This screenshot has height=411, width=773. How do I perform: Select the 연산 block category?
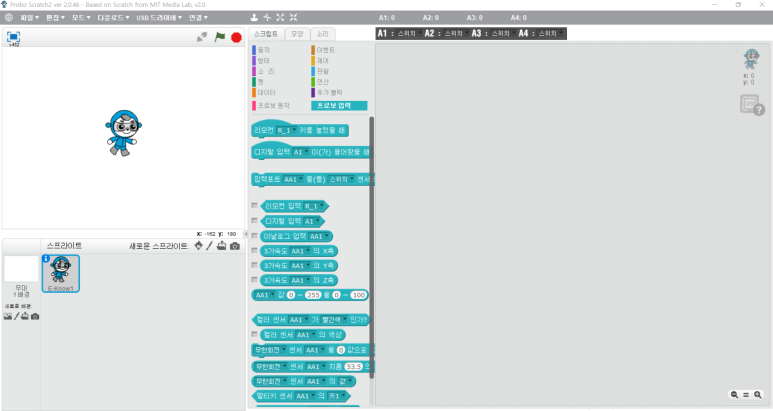pyautogui.click(x=320, y=82)
